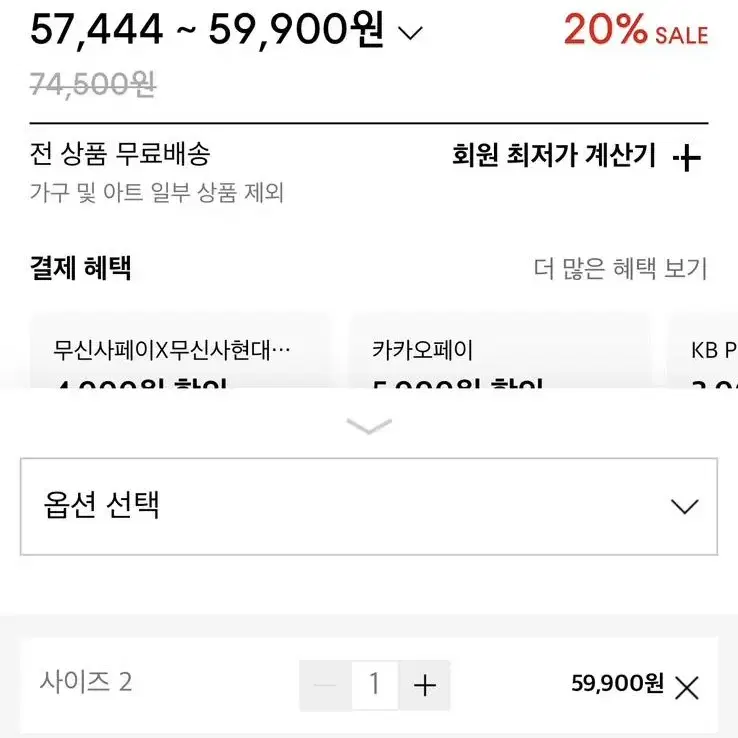
Task: Collapse the option sheet with the down chevron handle
Action: [x=369, y=426]
